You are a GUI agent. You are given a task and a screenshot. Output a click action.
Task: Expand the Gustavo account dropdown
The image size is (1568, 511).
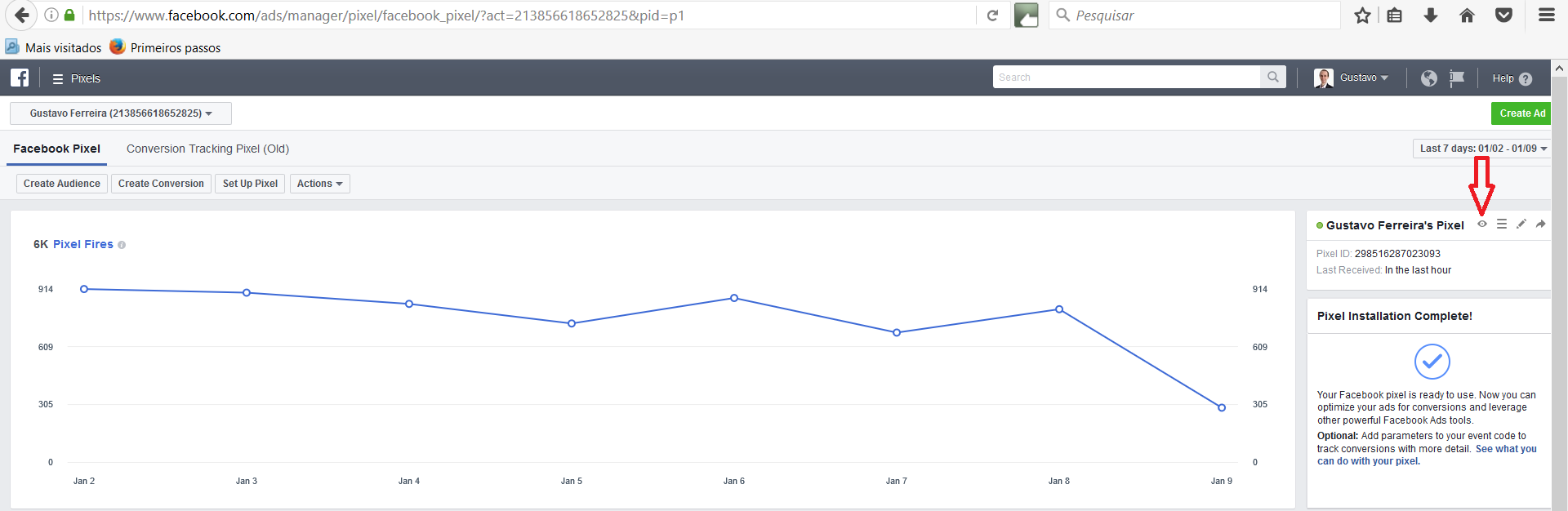pyautogui.click(x=1364, y=78)
